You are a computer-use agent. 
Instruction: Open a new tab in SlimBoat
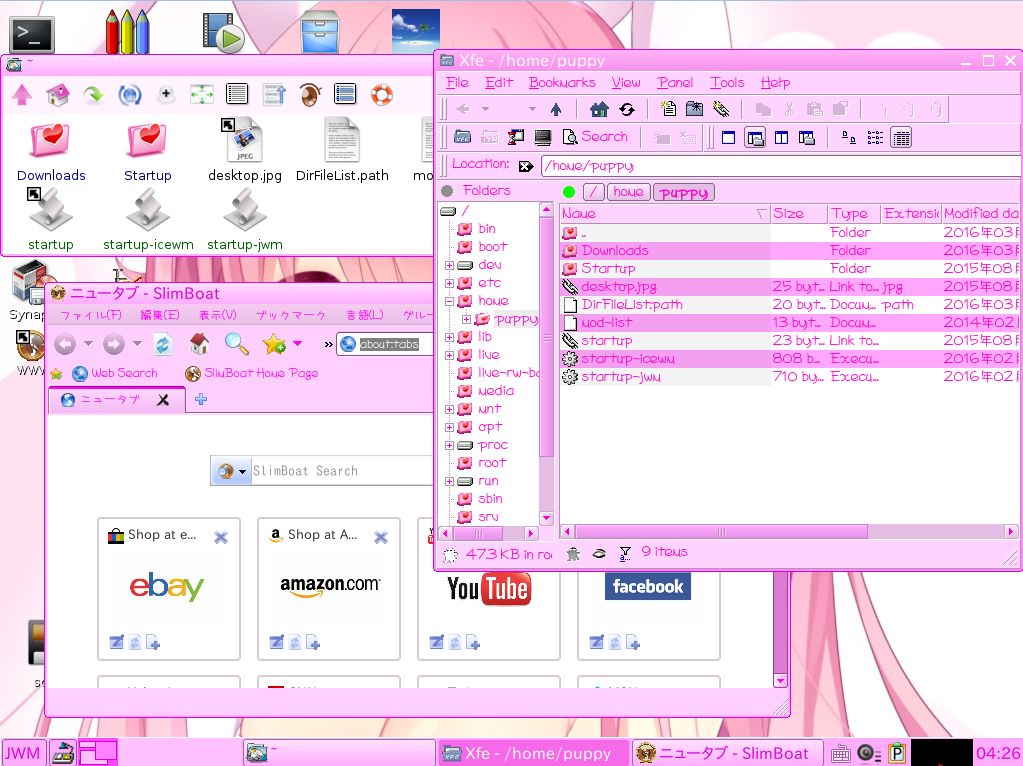tap(201, 399)
